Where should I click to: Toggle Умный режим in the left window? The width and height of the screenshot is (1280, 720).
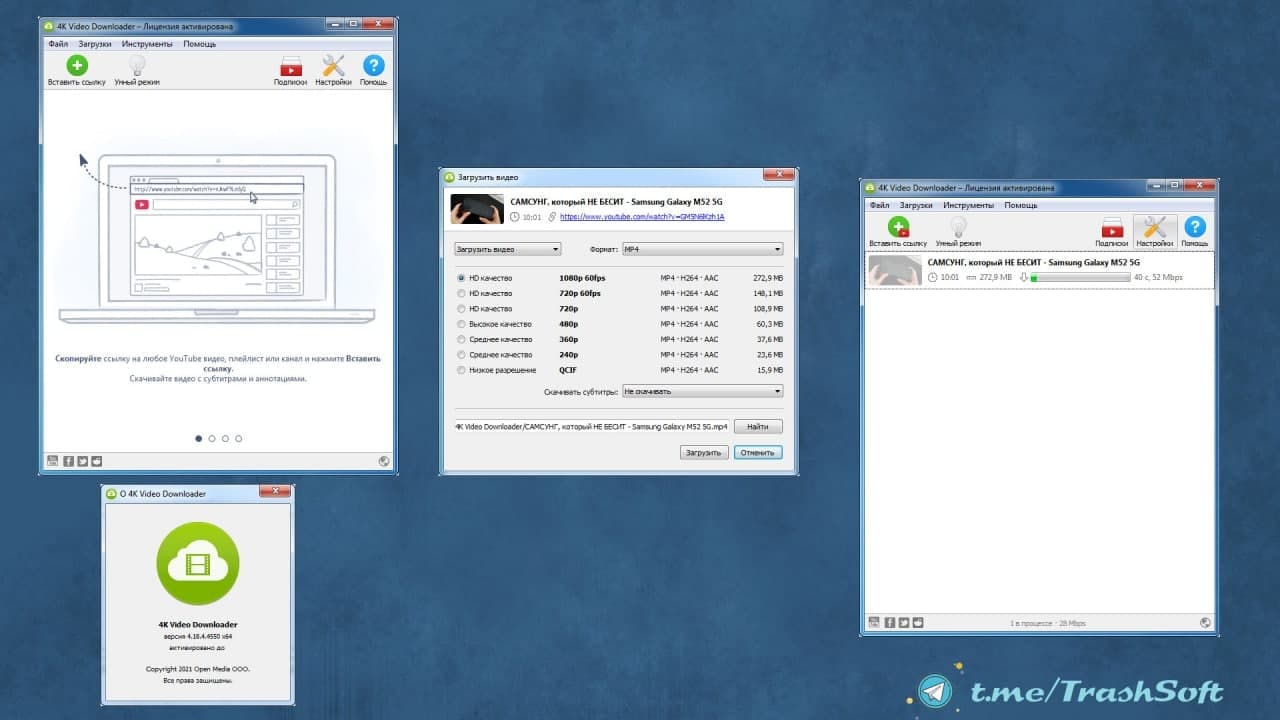137,70
